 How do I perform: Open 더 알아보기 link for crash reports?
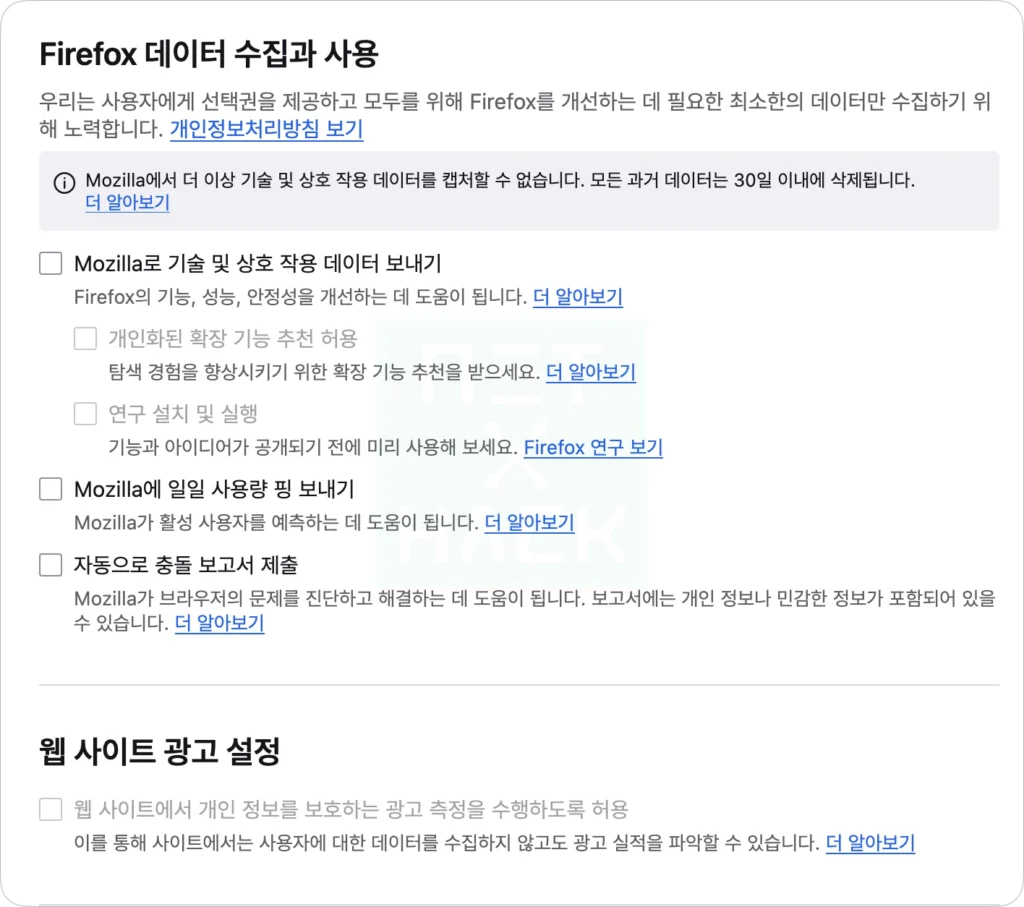click(x=219, y=623)
